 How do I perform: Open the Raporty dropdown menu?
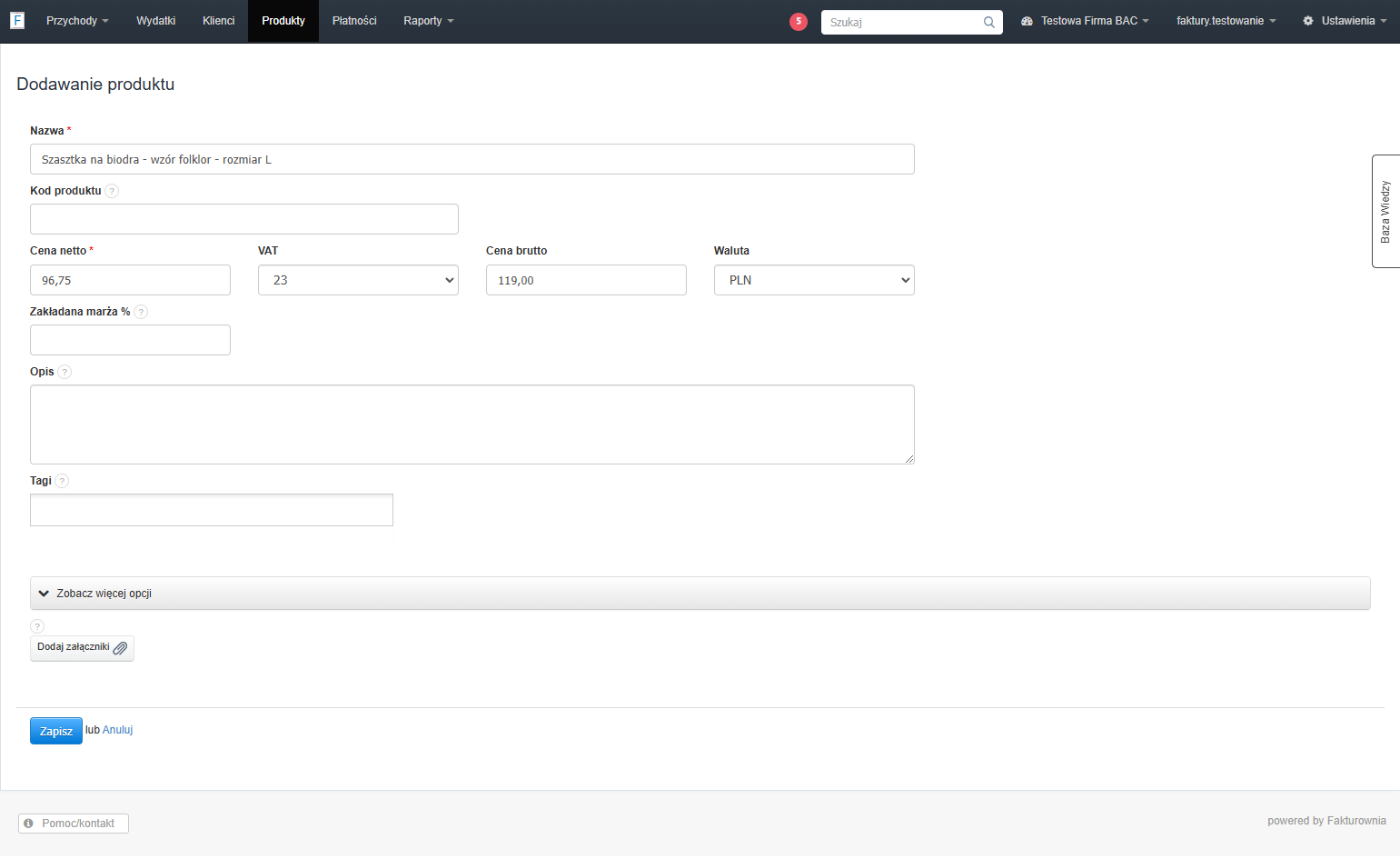click(429, 21)
